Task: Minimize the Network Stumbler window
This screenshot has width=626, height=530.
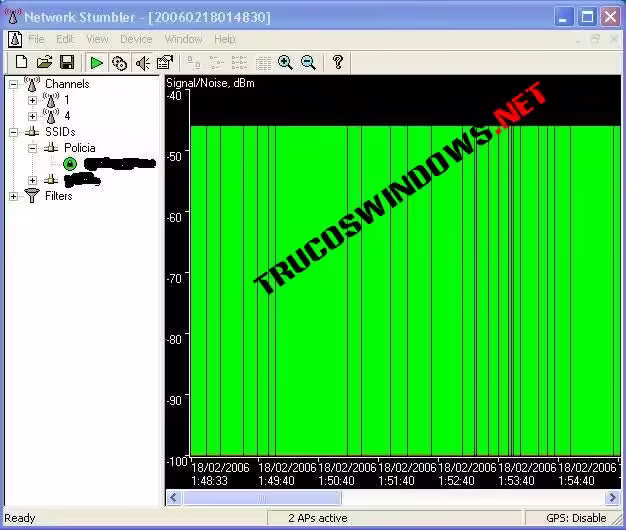Action: coord(564,17)
